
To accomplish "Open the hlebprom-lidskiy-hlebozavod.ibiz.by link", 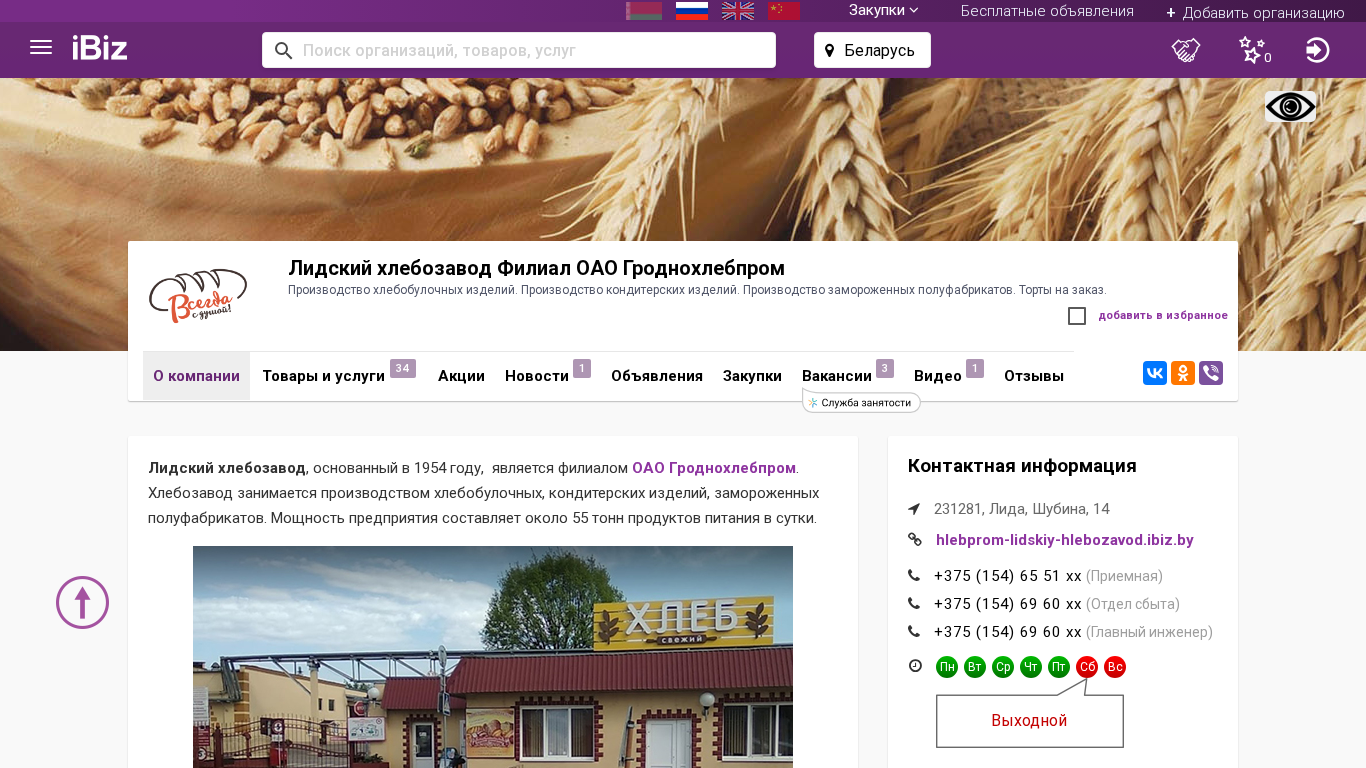I will (x=1065, y=540).
